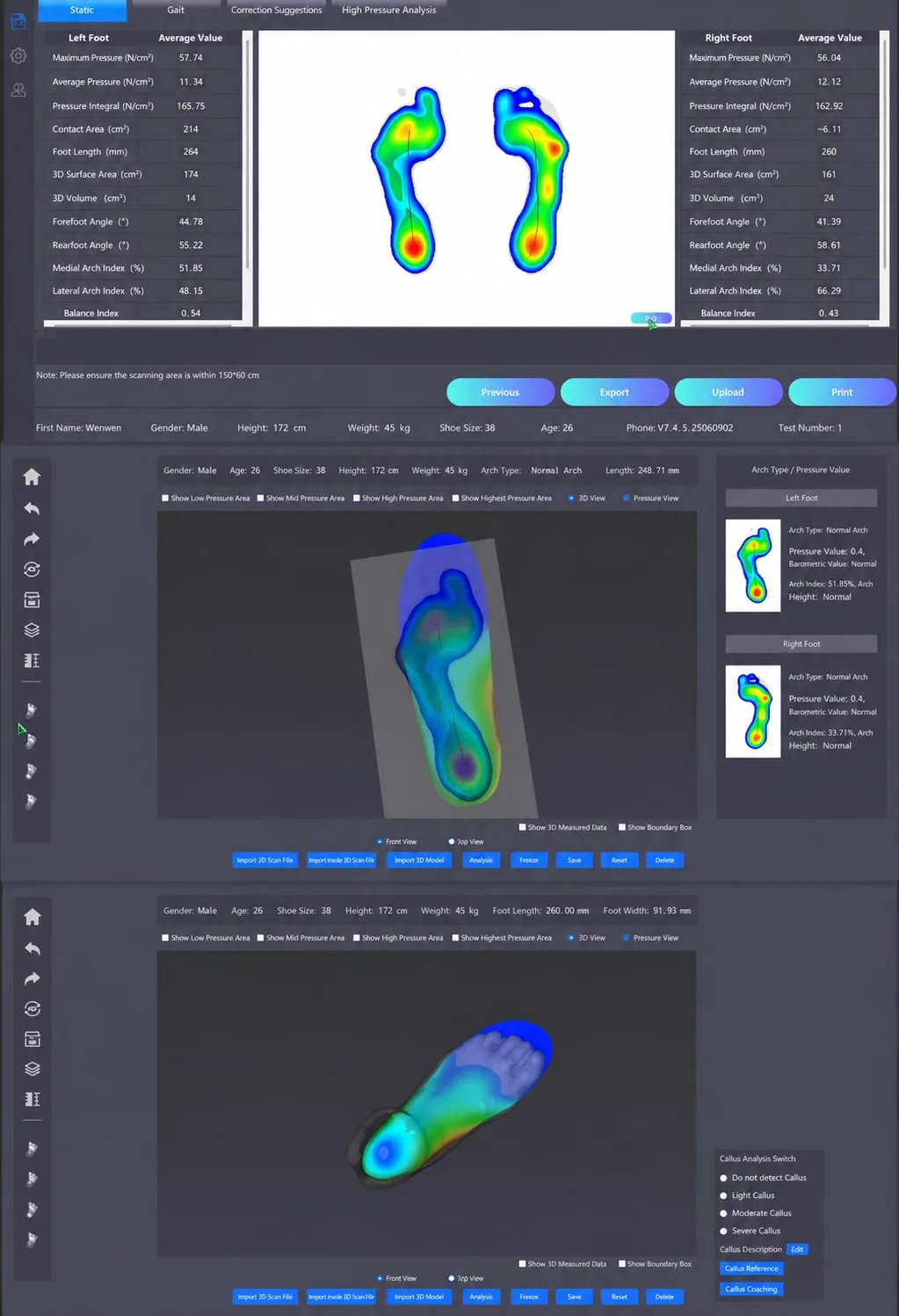Open the High Pressure Analysis tab
This screenshot has height=1316, width=899.
pyautogui.click(x=388, y=11)
